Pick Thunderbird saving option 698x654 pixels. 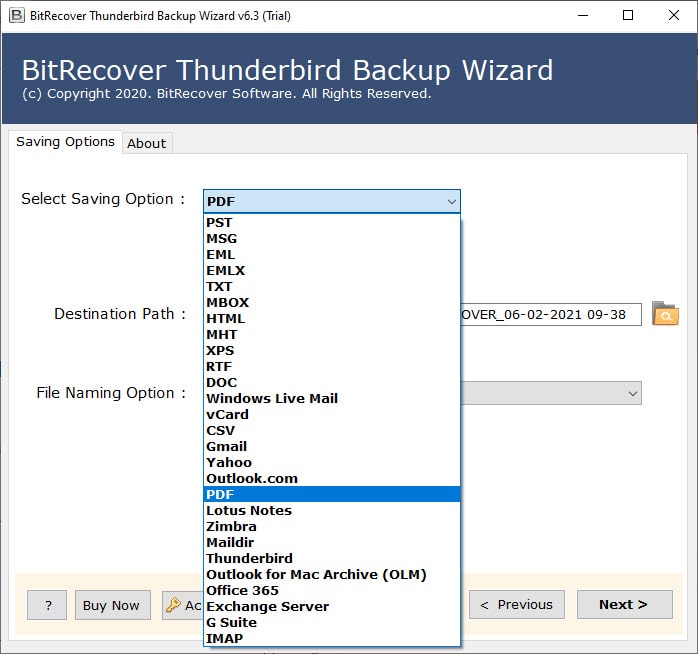(332, 559)
